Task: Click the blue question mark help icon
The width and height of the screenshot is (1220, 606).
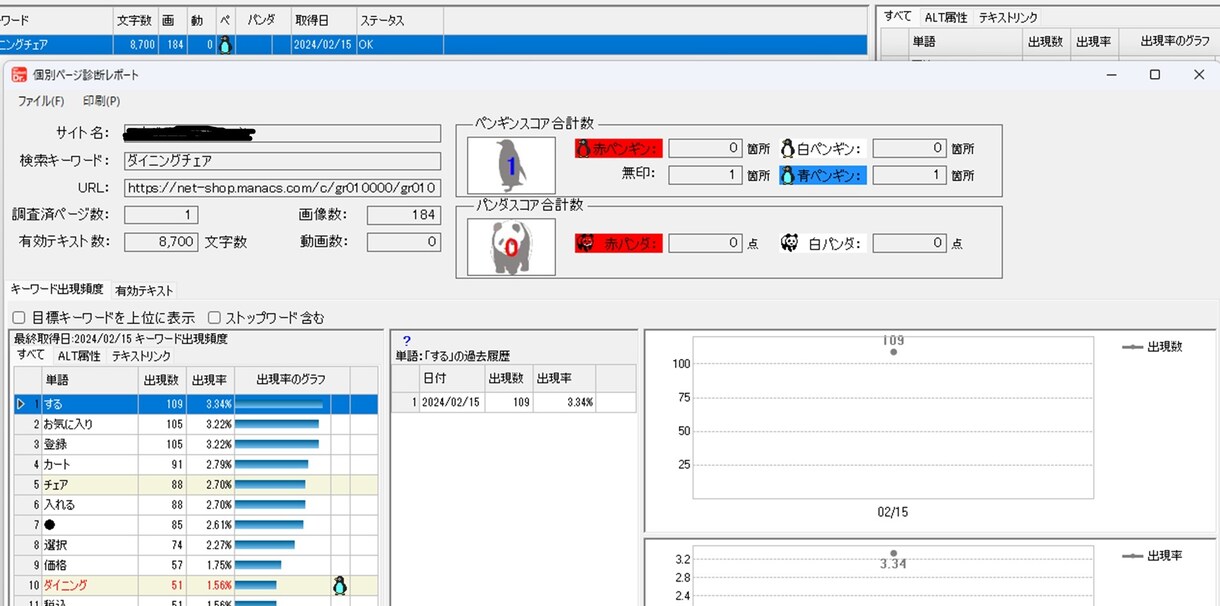Action: pos(407,341)
